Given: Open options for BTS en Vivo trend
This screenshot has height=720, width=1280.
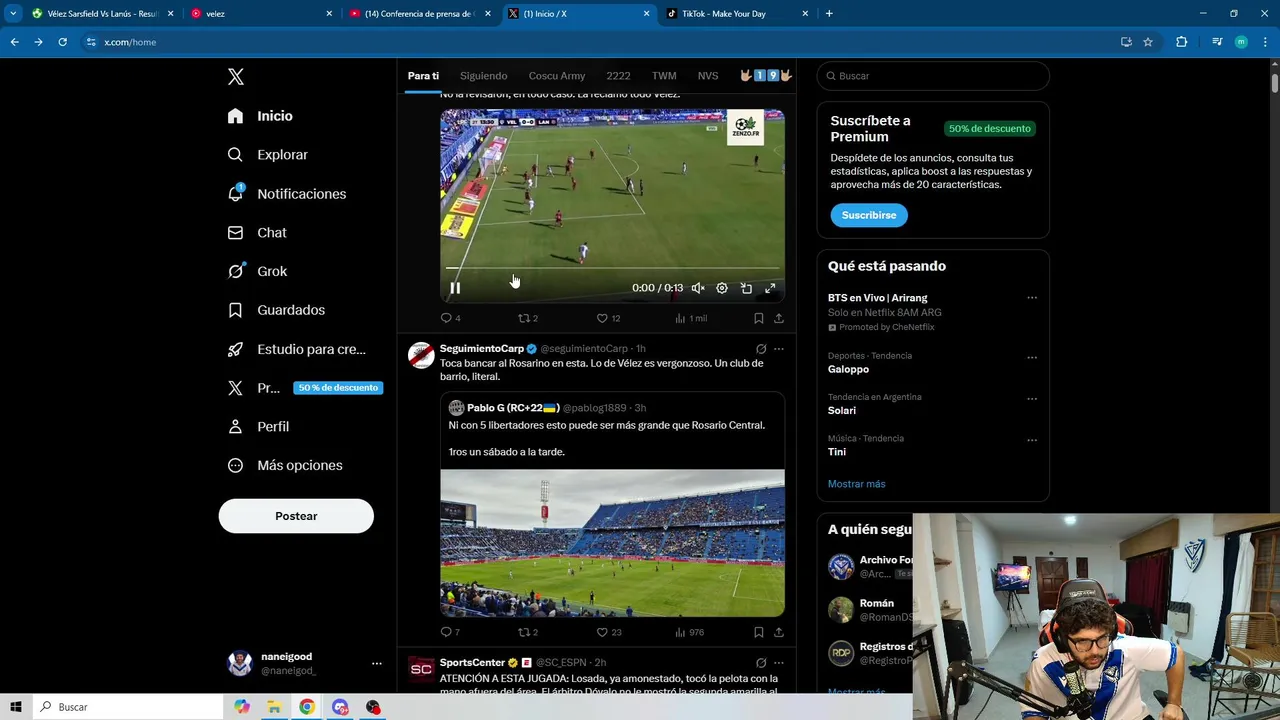Looking at the screenshot, I should [x=1032, y=298].
